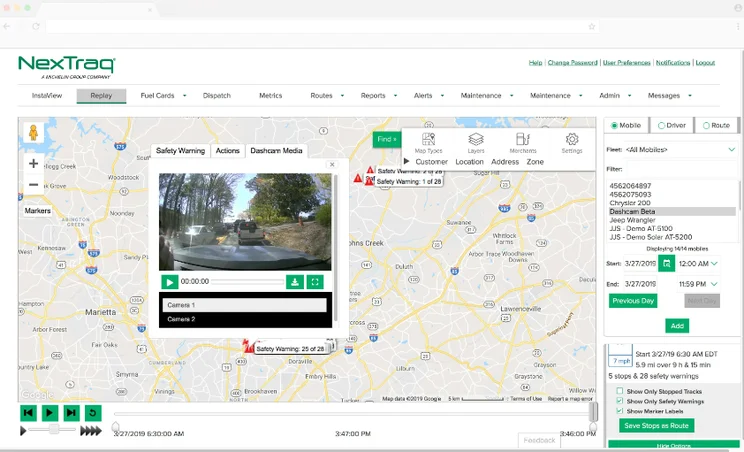Click the Find button
The image size is (744, 452).
pyautogui.click(x=387, y=139)
